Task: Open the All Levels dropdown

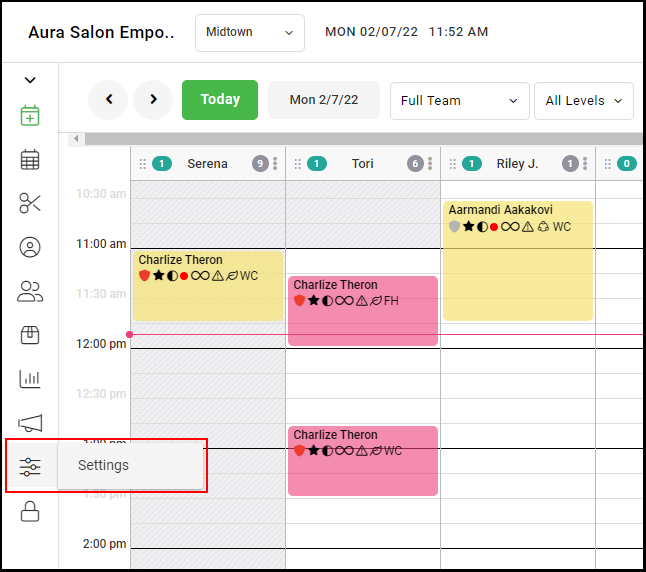Action: [x=584, y=100]
